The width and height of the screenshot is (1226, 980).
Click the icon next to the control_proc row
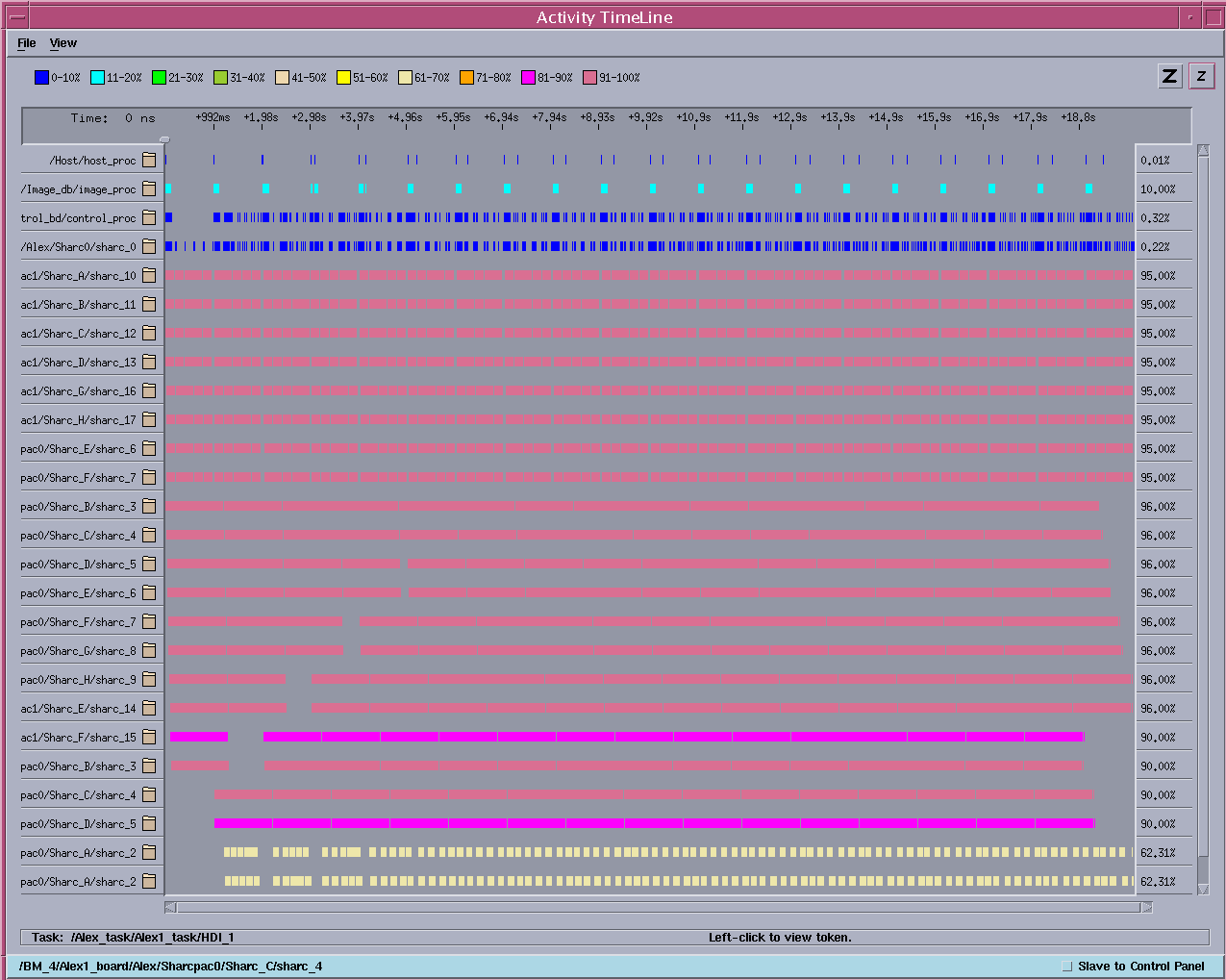[149, 218]
